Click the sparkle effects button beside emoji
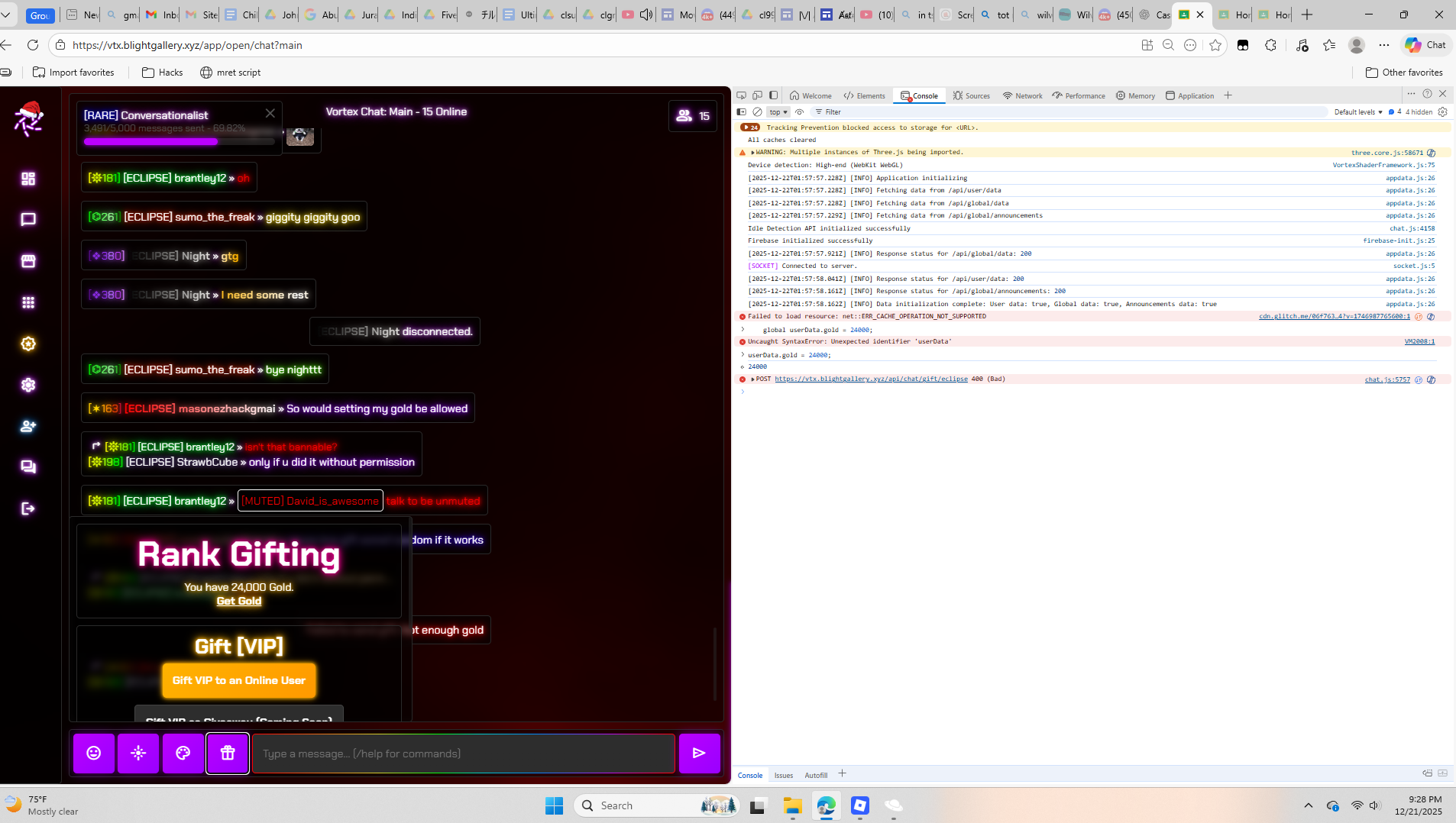This screenshot has width=1456, height=823. [x=138, y=754]
